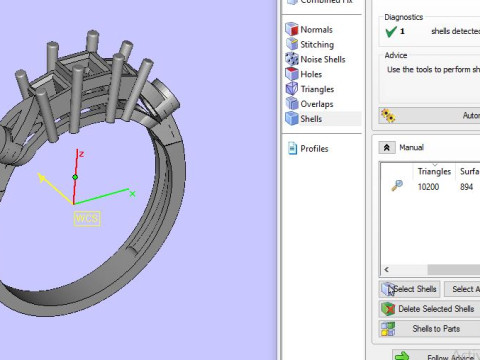Click the Shells to Parts icon
480x360 pixels.
click(x=388, y=329)
